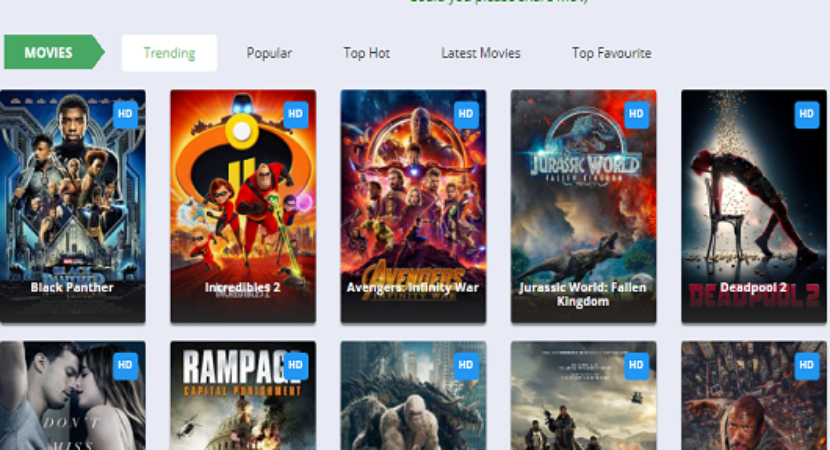Click HD badge on soldiers helicopter poster

tap(636, 365)
